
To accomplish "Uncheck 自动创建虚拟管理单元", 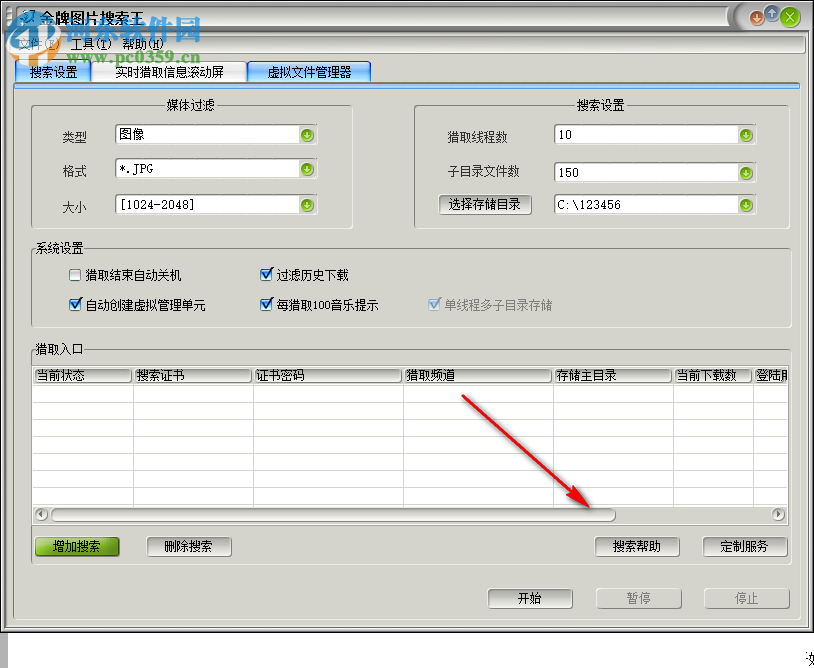I will tap(74, 304).
